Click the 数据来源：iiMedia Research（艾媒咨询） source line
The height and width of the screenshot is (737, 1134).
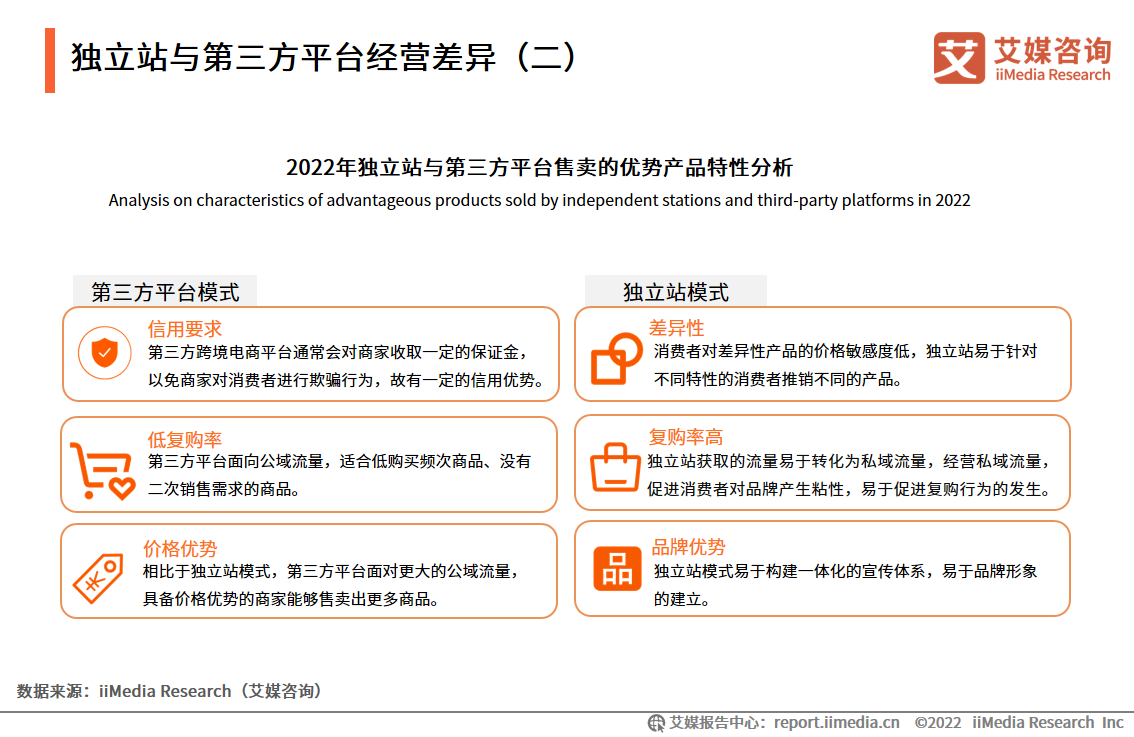click(169, 691)
